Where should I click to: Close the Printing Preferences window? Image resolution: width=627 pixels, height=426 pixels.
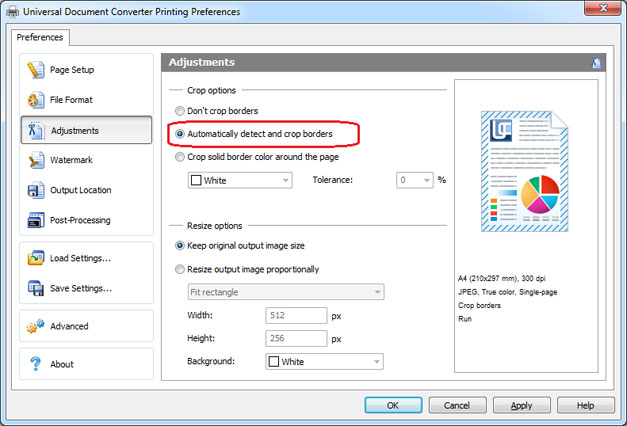(x=603, y=7)
